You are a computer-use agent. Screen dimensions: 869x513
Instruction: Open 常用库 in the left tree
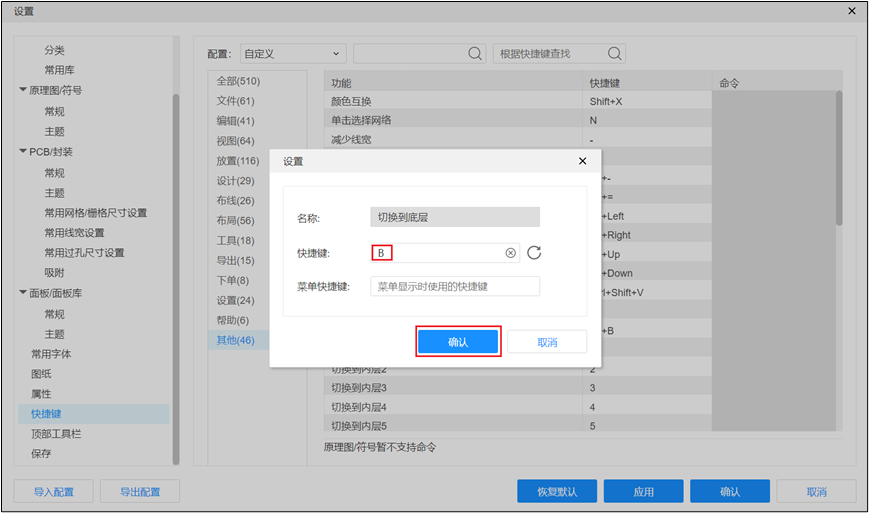click(x=59, y=70)
